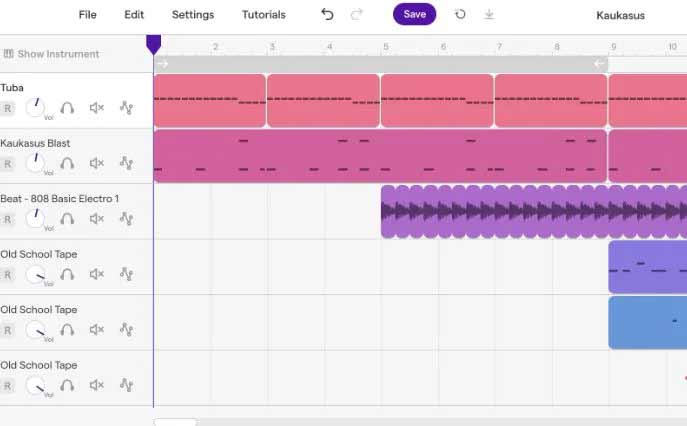687x426 pixels.
Task: Click the redo arrow icon
Action: click(x=357, y=14)
